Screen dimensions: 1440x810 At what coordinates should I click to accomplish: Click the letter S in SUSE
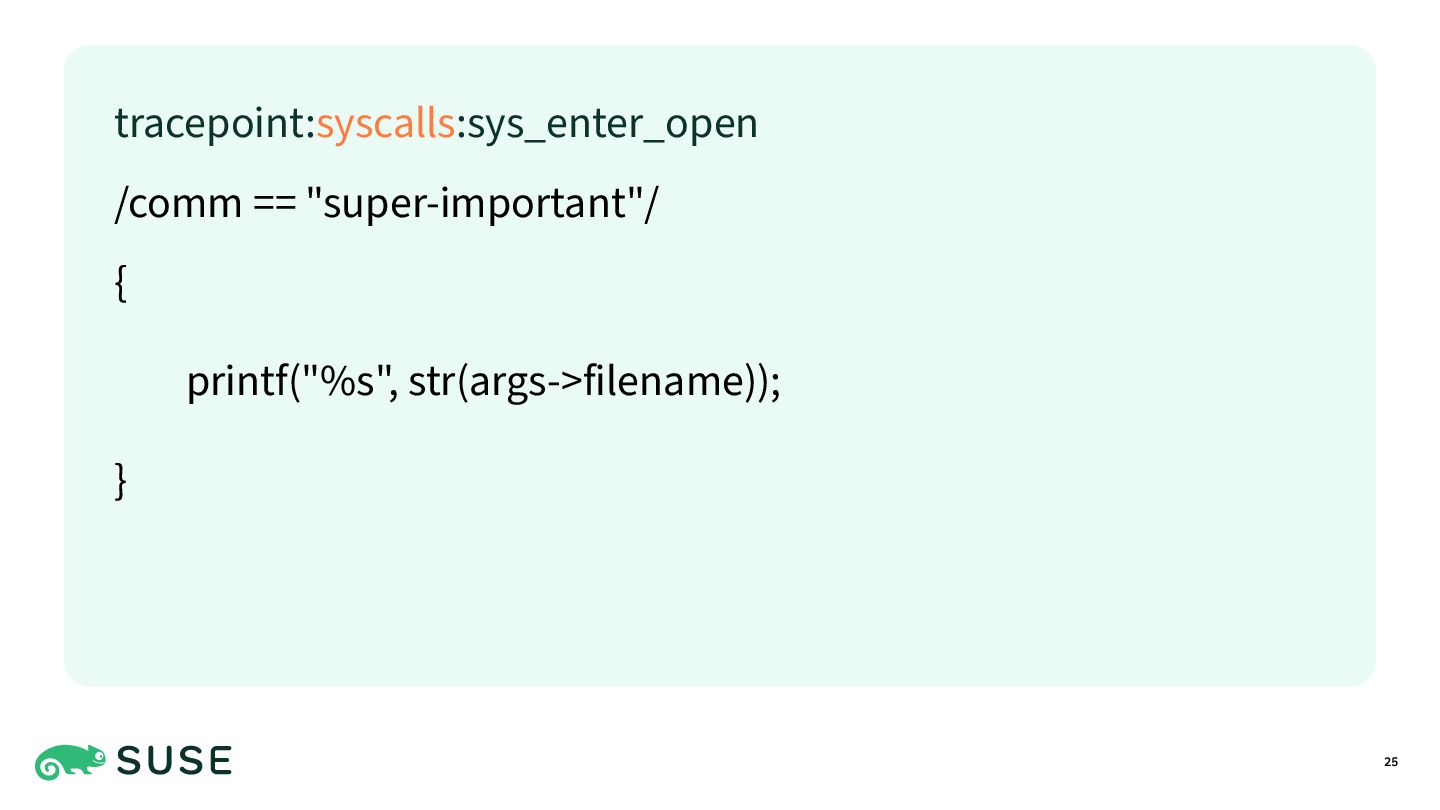pos(130,762)
